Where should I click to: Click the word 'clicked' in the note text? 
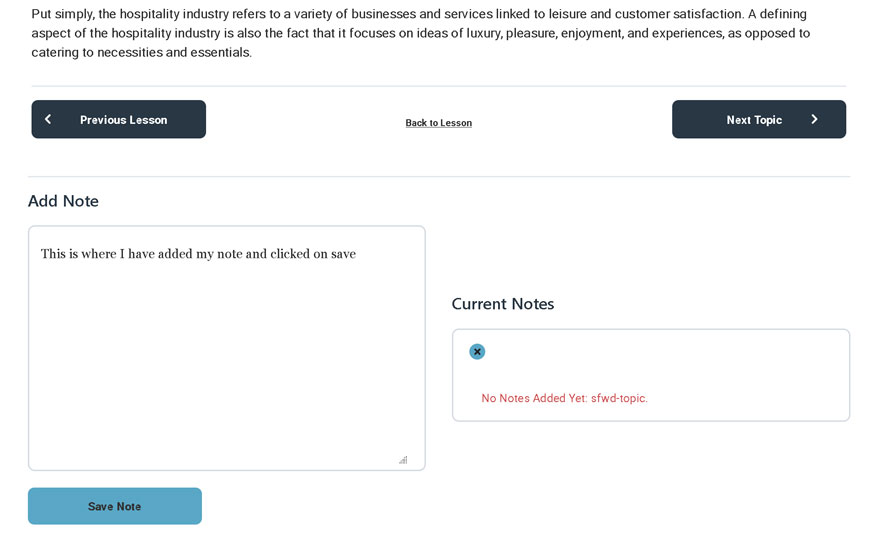click(290, 254)
